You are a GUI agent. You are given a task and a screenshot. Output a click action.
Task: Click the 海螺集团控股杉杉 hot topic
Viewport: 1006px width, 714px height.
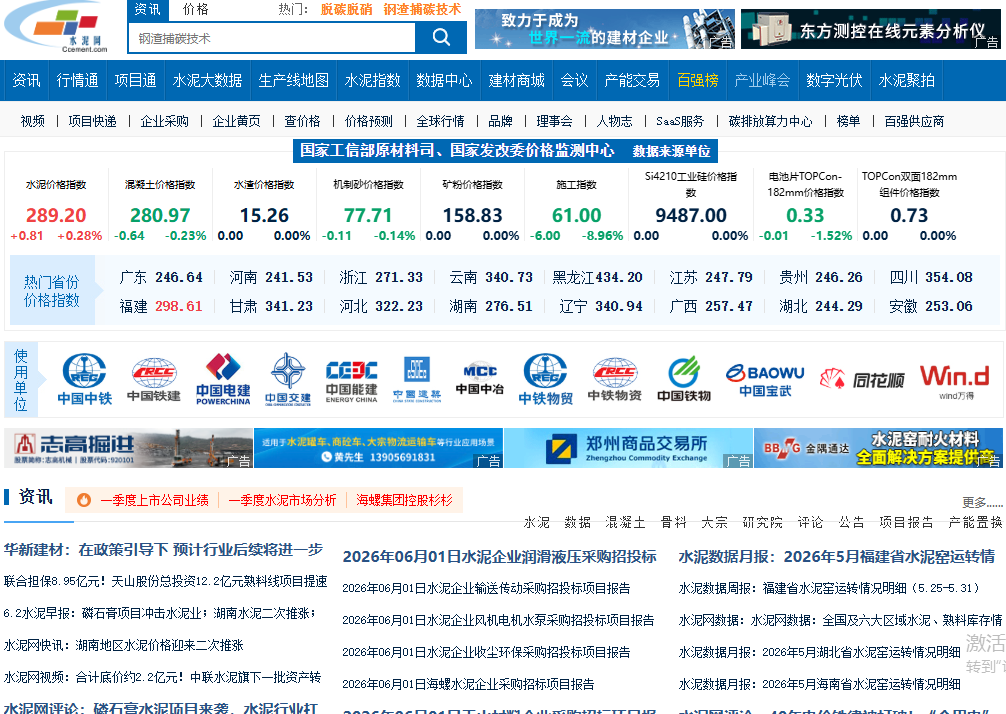point(404,500)
